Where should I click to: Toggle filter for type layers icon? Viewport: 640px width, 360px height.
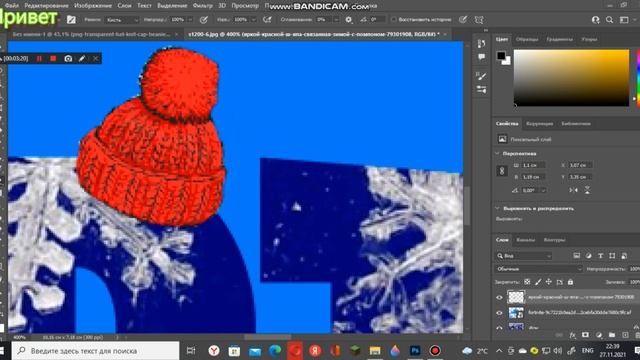point(600,256)
